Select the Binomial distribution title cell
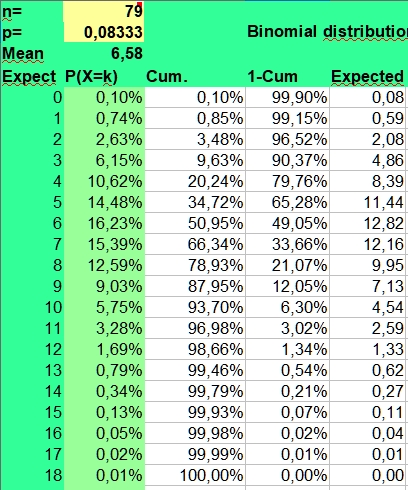This screenshot has width=408, height=490. (x=327, y=32)
